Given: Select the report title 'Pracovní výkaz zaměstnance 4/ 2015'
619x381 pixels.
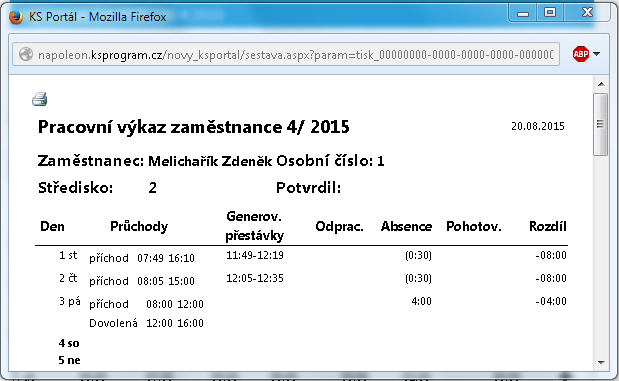Looking at the screenshot, I should (193, 127).
